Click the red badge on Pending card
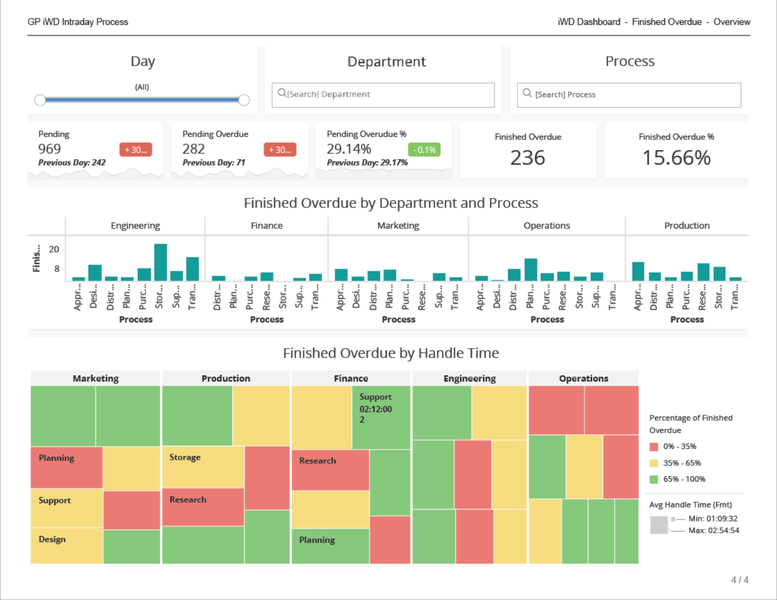 click(135, 150)
